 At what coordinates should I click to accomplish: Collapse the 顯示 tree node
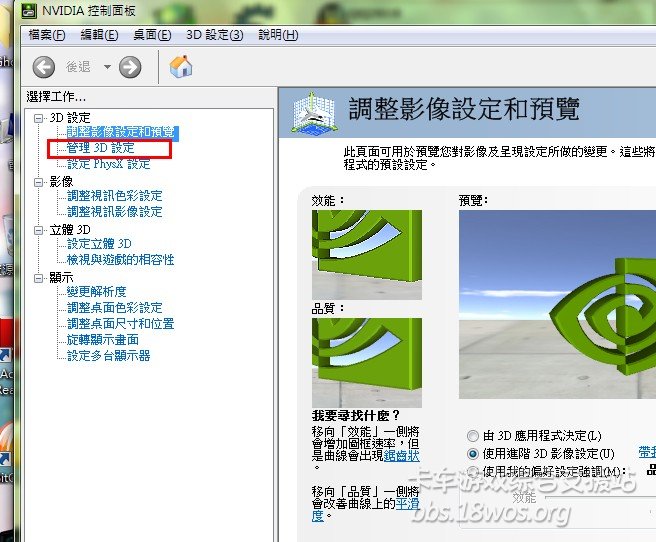pos(38,277)
